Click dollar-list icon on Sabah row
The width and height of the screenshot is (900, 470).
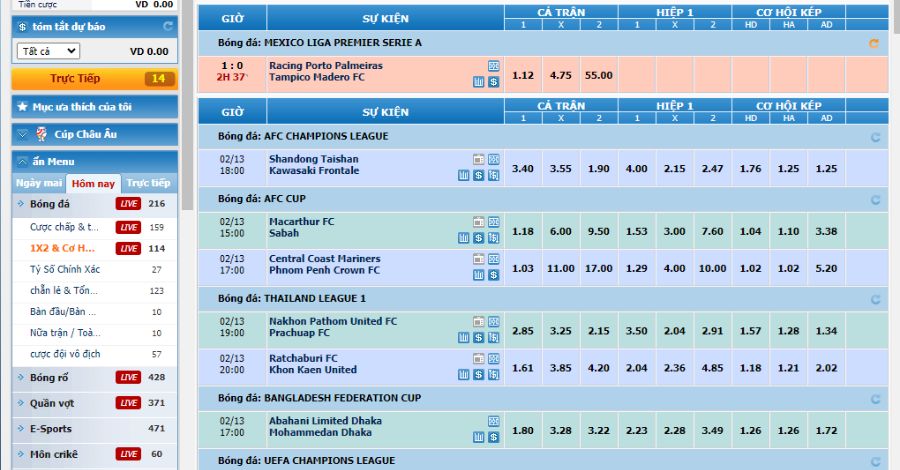494,238
